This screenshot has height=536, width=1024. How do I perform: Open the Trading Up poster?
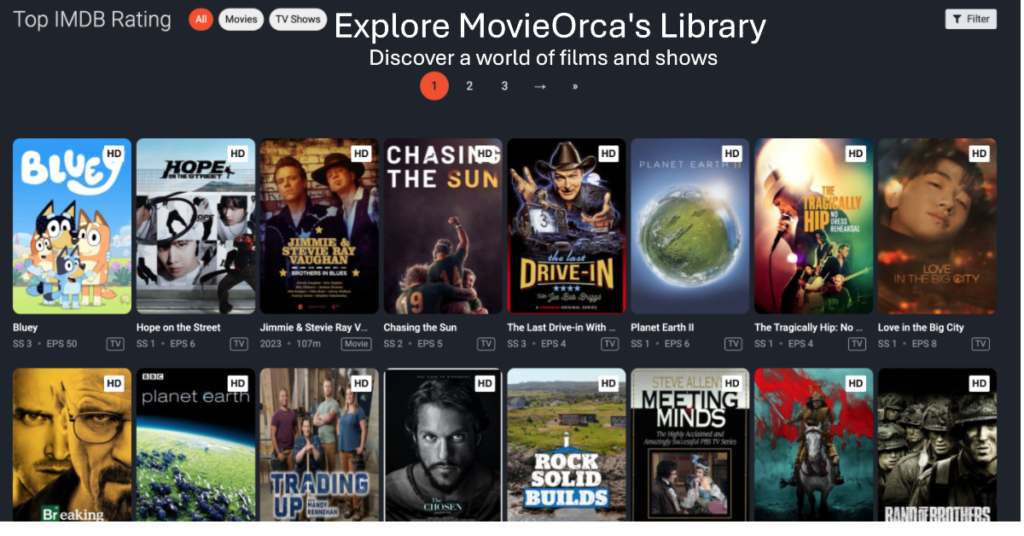pos(319,445)
